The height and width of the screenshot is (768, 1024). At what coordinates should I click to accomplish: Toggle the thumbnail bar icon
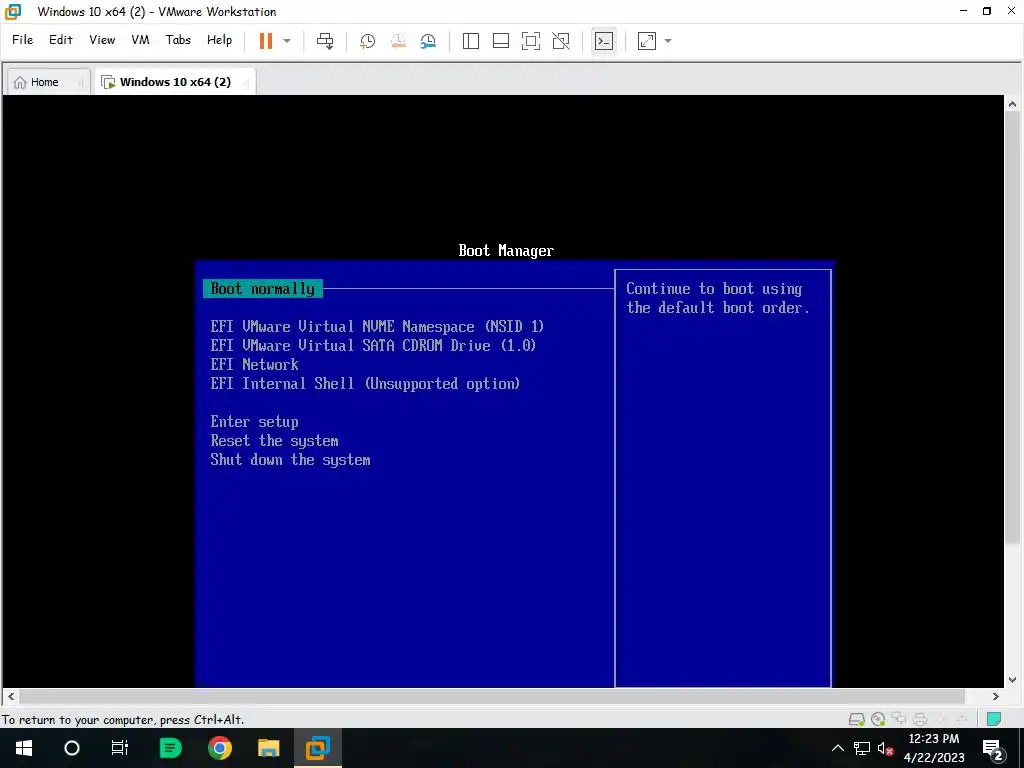pos(501,40)
